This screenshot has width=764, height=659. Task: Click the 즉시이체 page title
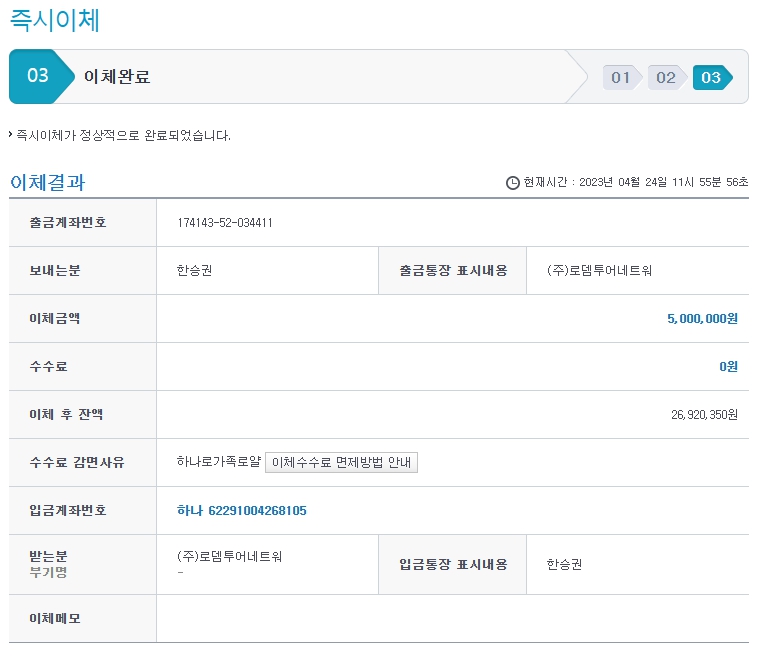(55, 19)
